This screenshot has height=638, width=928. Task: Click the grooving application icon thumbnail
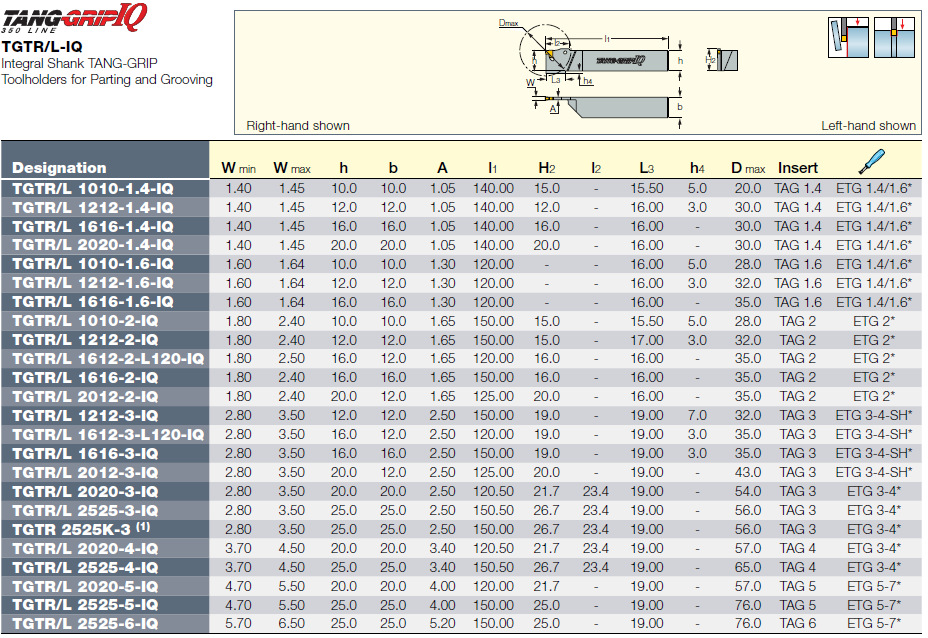pos(894,37)
